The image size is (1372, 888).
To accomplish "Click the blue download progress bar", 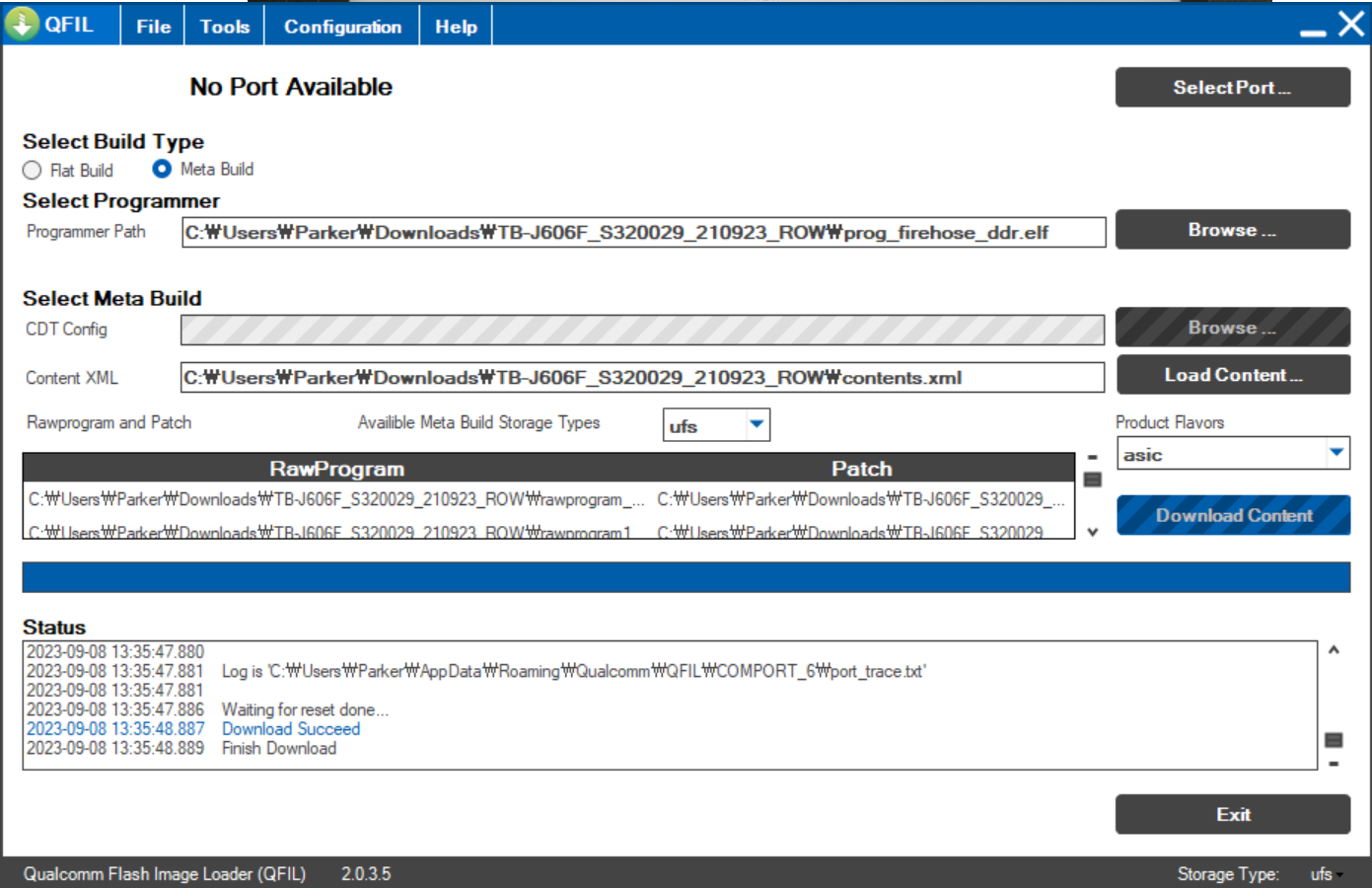I will point(686,577).
